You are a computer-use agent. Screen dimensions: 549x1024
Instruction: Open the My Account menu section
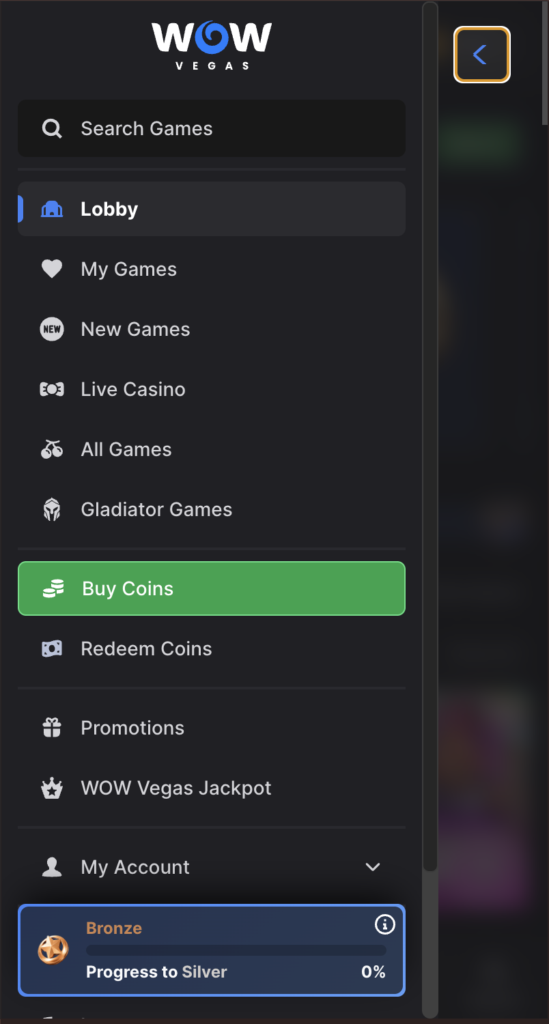click(x=212, y=867)
